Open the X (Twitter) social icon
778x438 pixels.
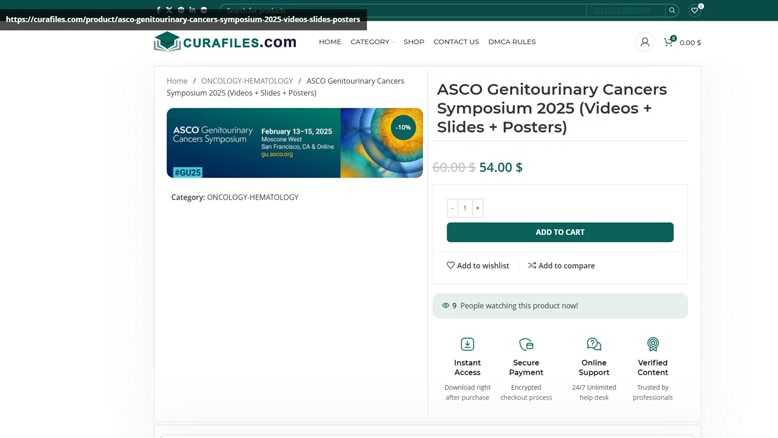pos(169,9)
